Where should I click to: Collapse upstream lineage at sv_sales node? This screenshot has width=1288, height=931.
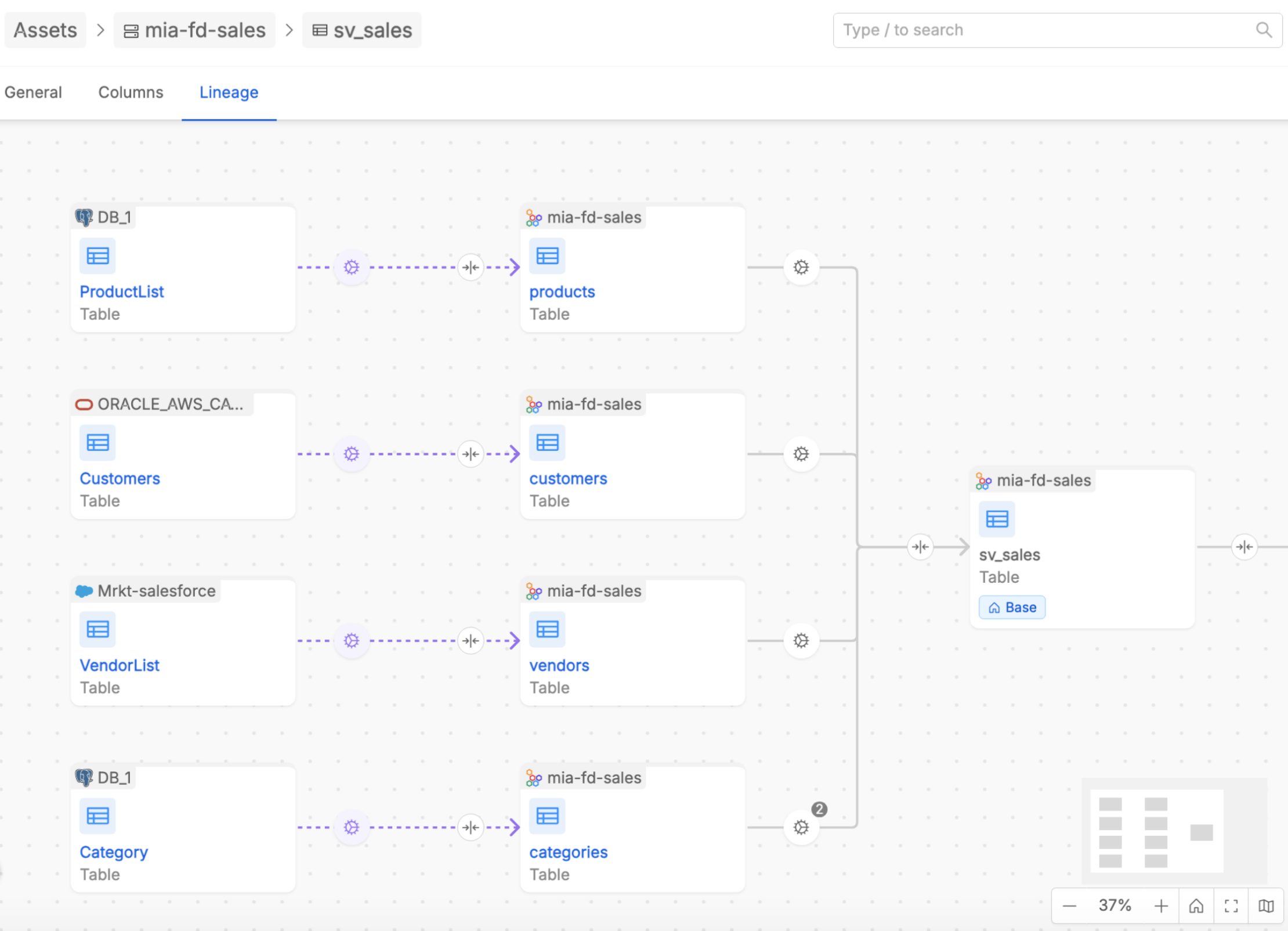point(920,546)
